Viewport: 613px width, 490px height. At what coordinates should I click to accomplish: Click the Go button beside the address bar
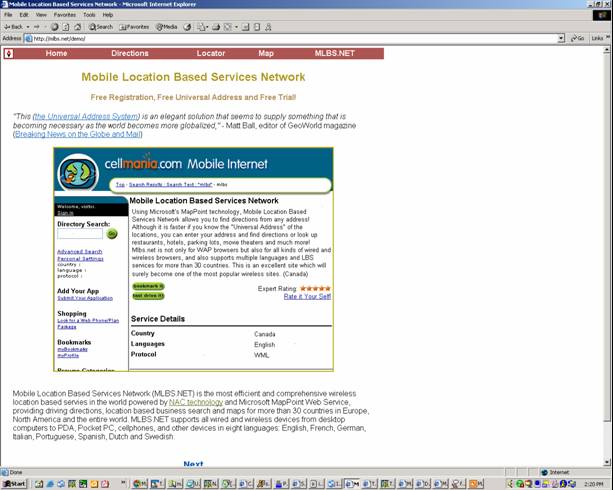[x=577, y=38]
